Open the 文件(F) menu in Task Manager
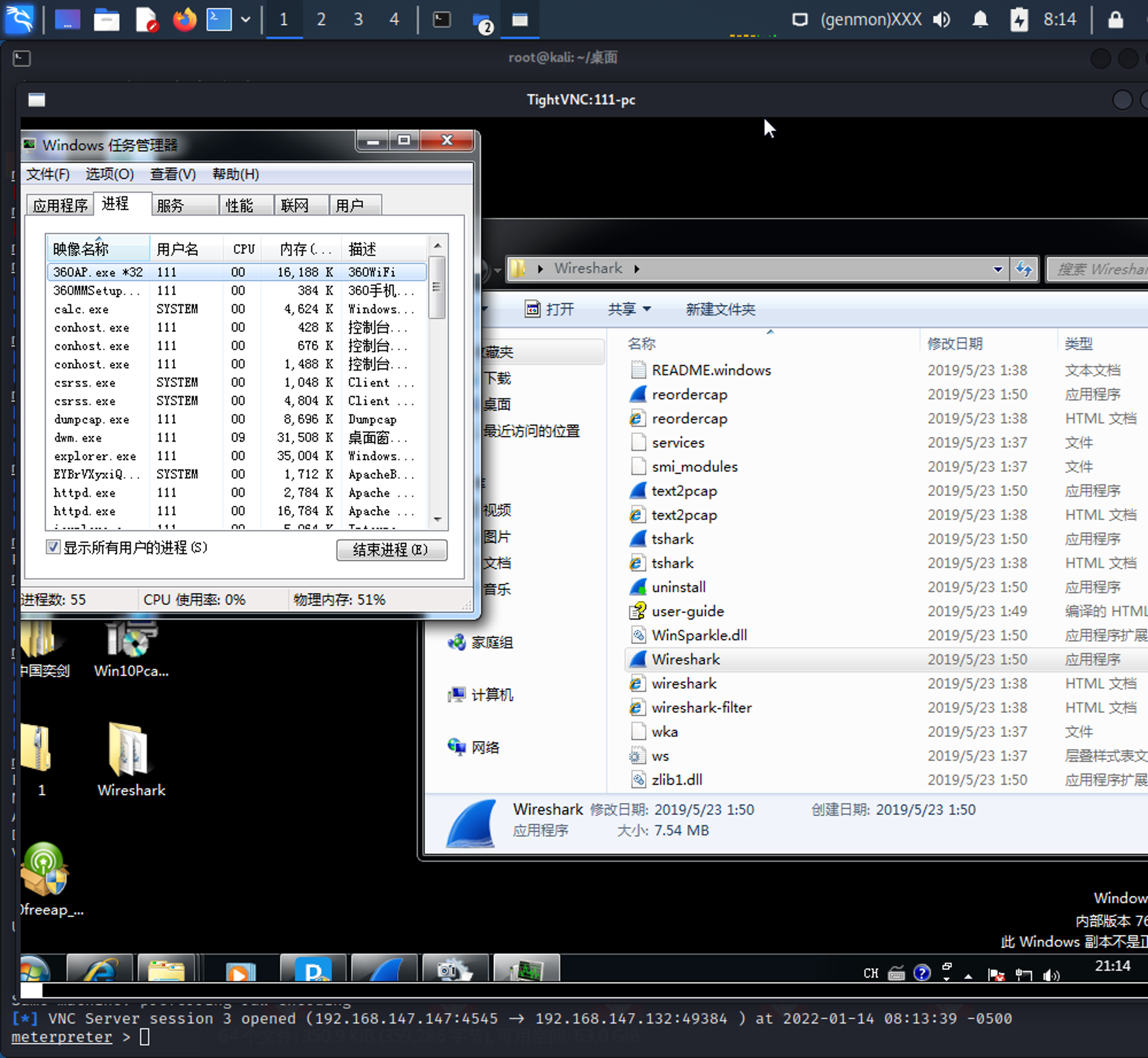Image resolution: width=1148 pixels, height=1058 pixels. coord(48,174)
